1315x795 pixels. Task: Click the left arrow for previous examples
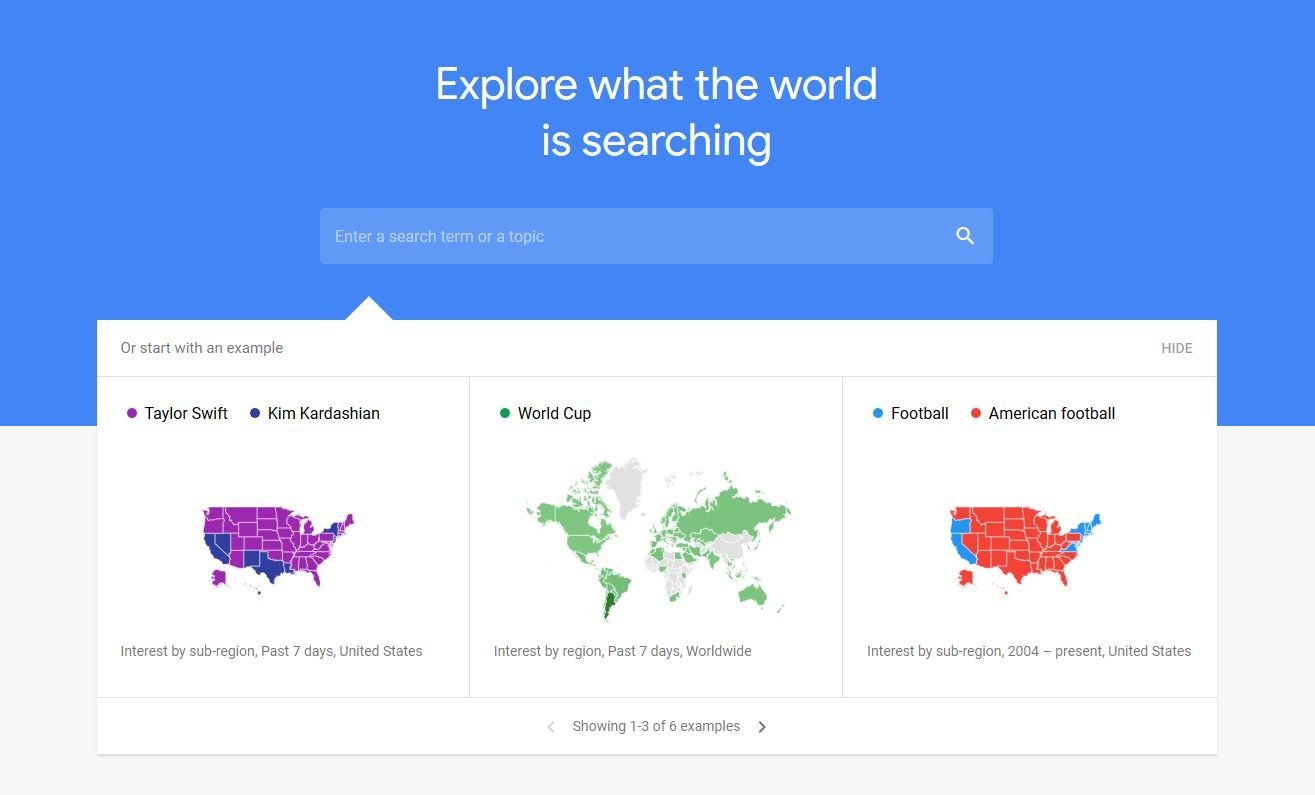[x=550, y=726]
